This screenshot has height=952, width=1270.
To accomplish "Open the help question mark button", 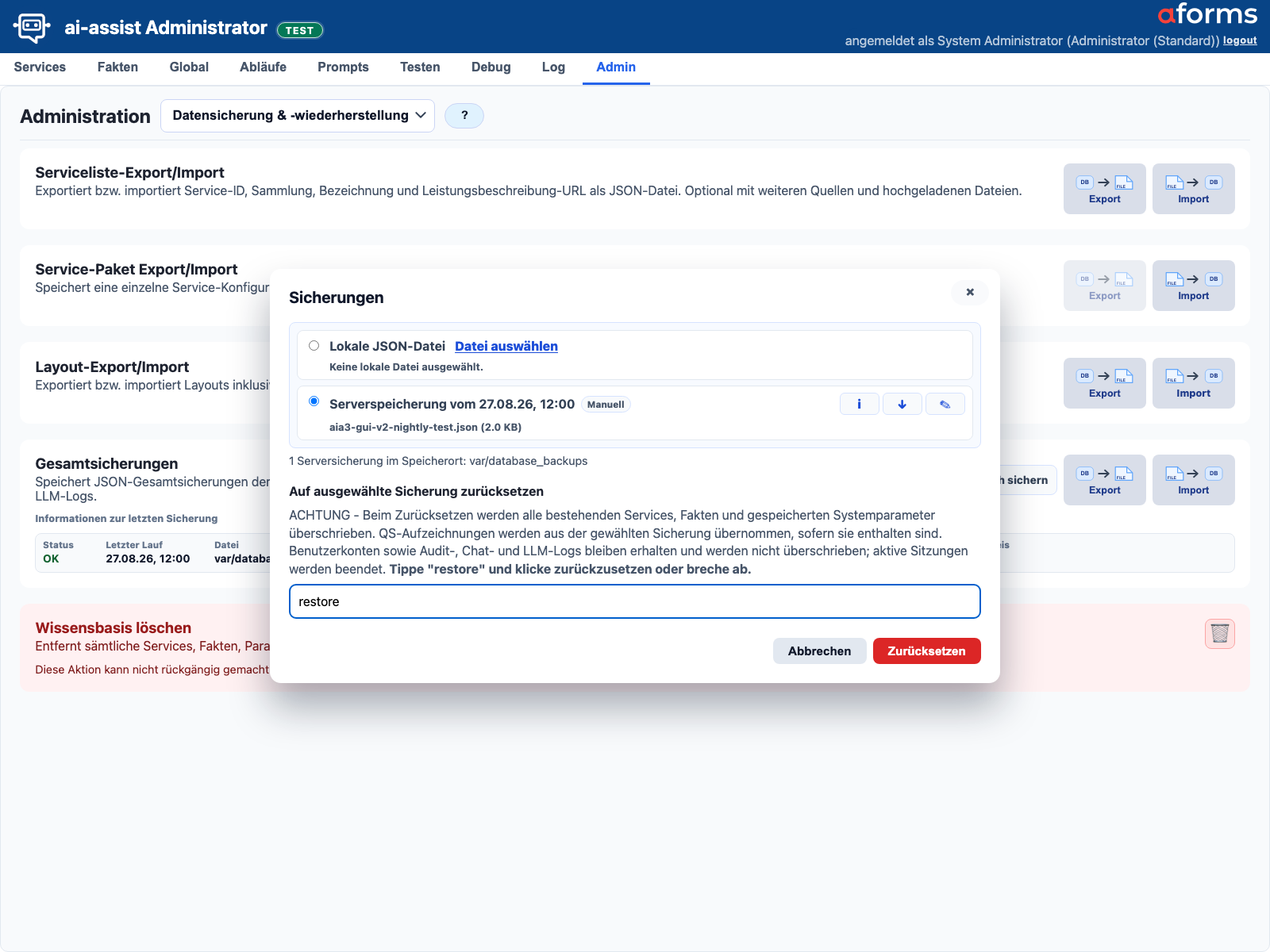I will coord(464,116).
